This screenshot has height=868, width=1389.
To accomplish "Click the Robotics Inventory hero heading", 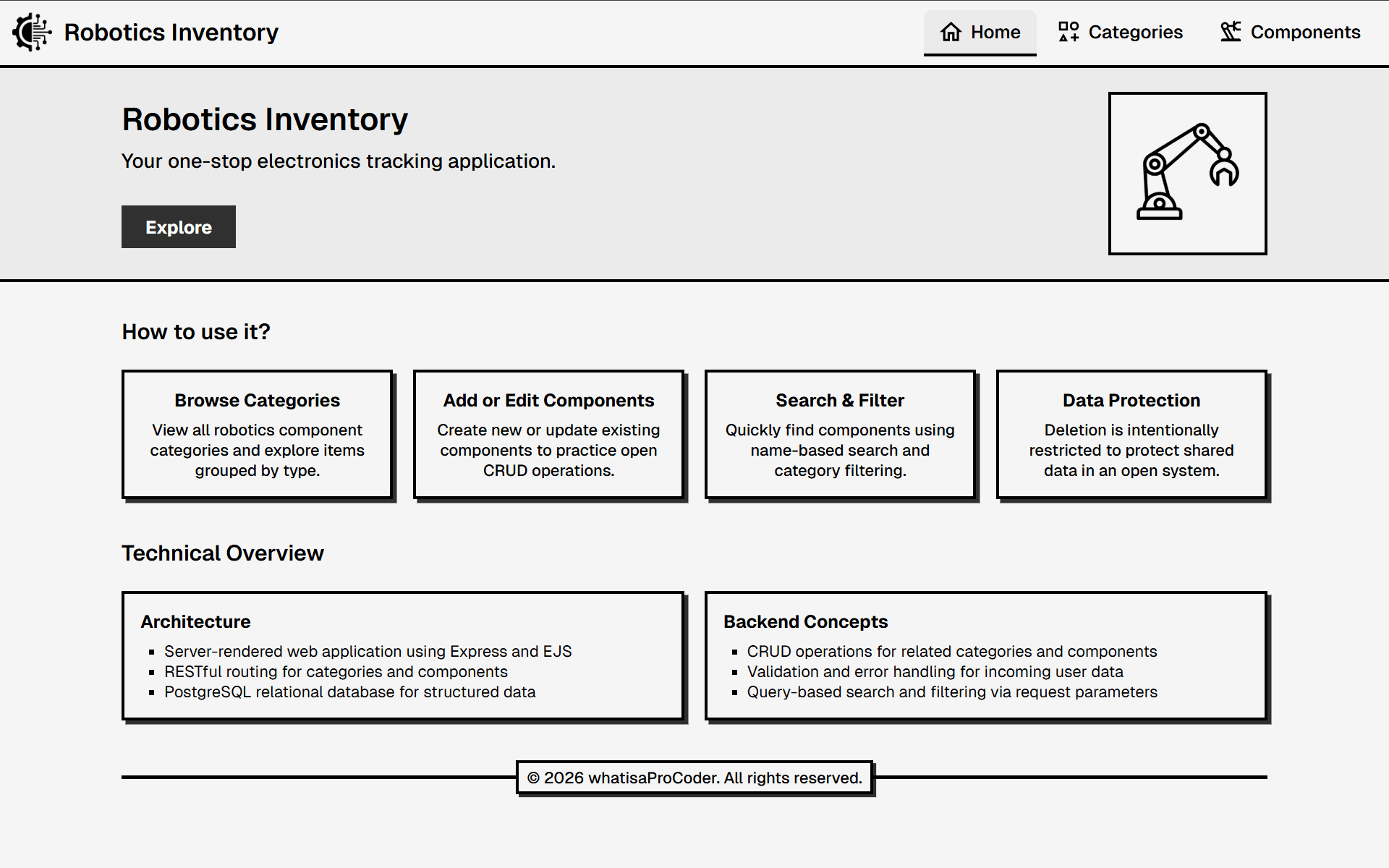I will tap(265, 119).
